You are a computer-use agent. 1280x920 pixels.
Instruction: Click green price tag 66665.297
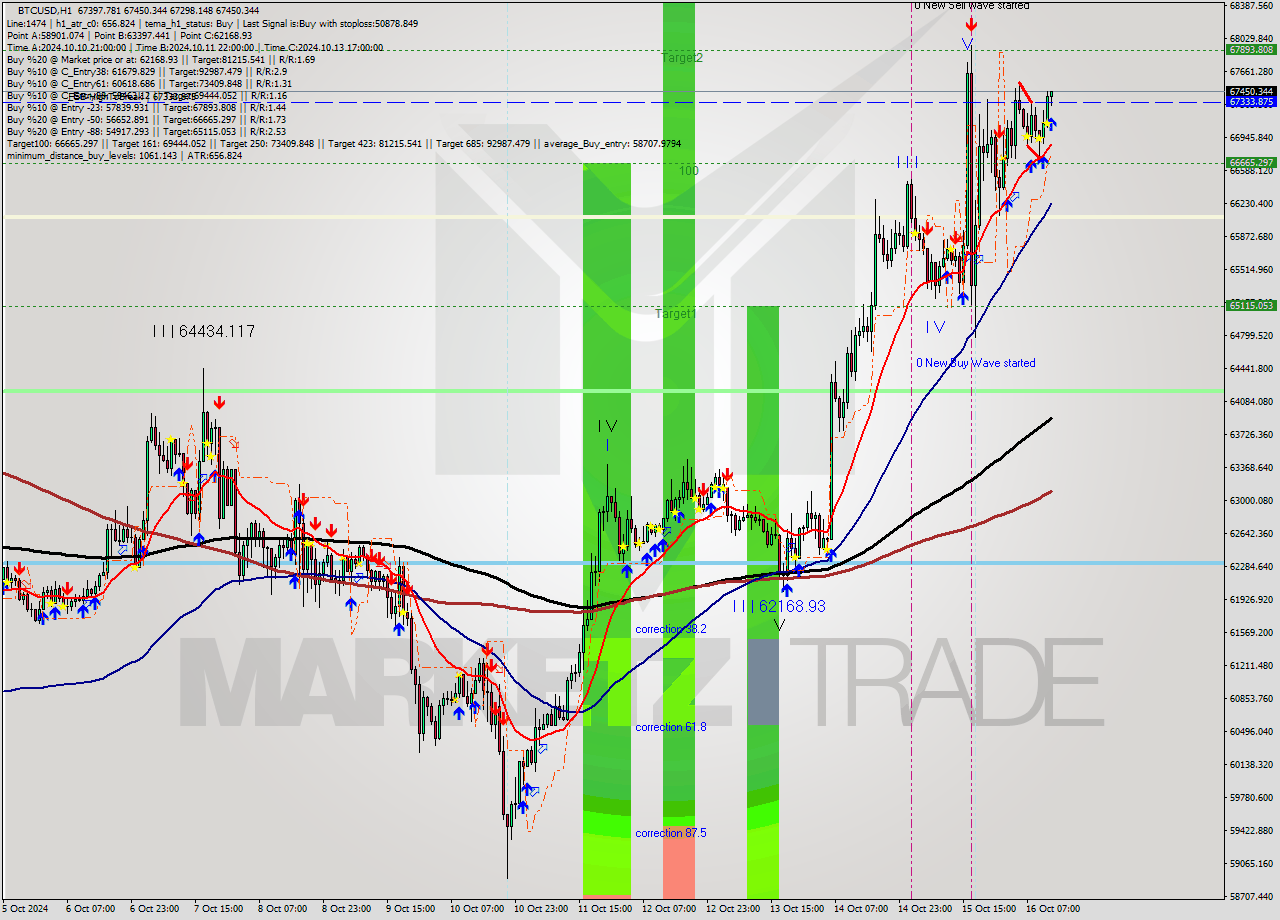(1250, 162)
